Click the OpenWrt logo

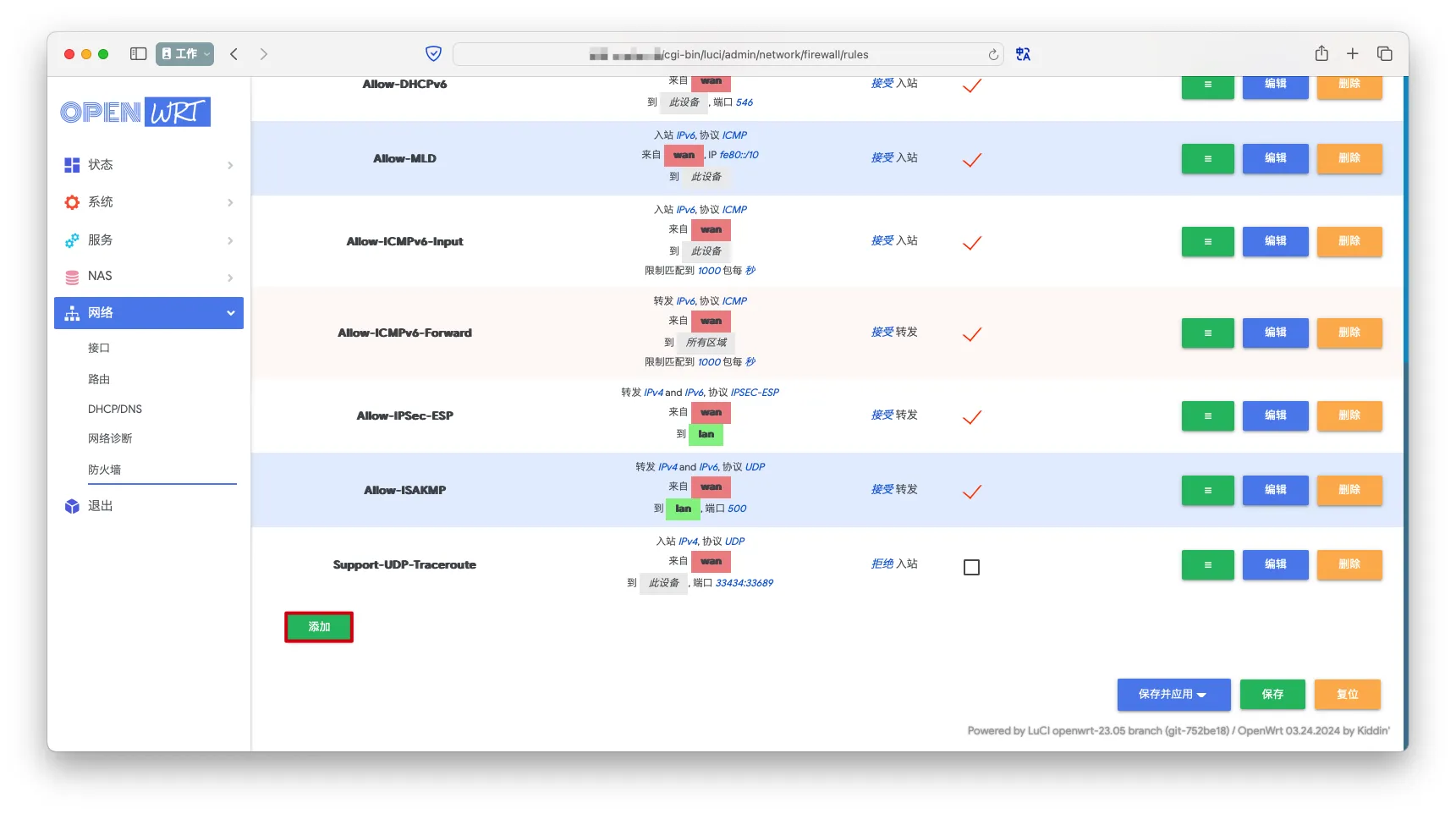(x=135, y=112)
